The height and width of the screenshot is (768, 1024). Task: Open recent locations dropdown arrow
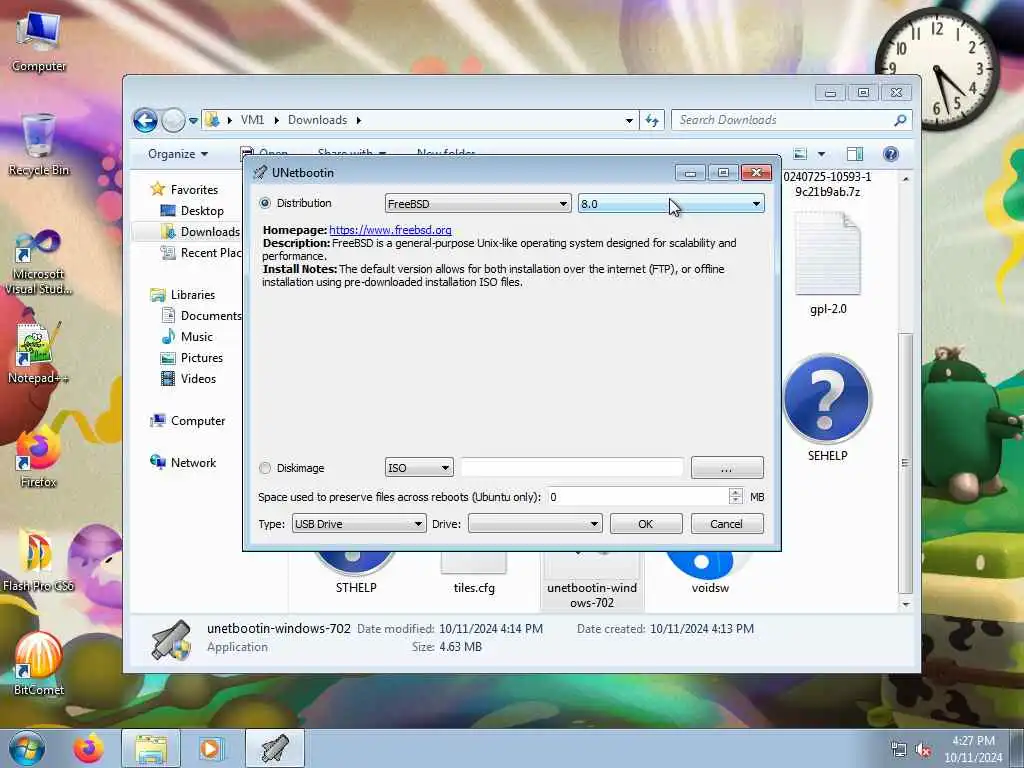tap(193, 121)
